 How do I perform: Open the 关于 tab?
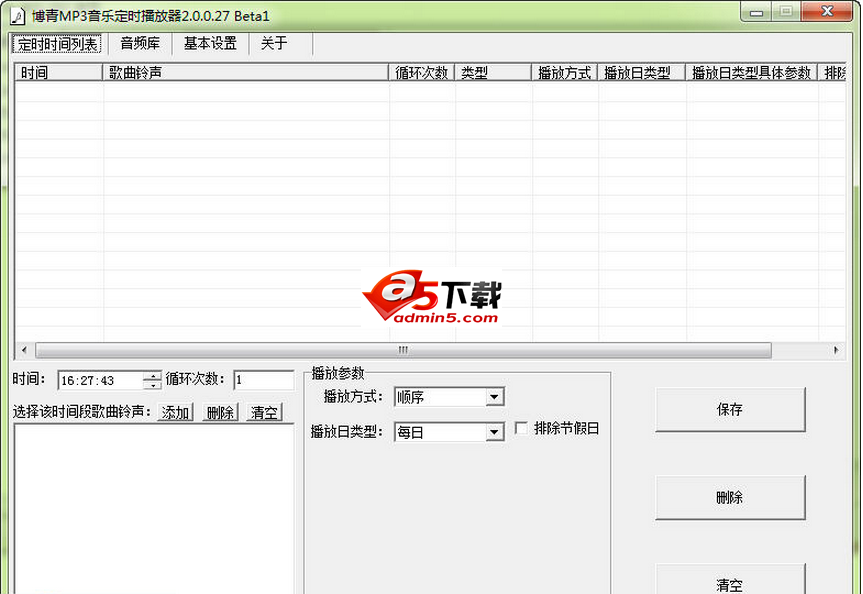click(274, 44)
